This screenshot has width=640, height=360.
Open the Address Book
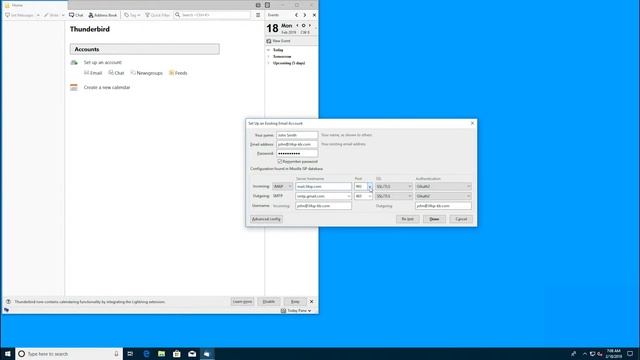tap(103, 15)
